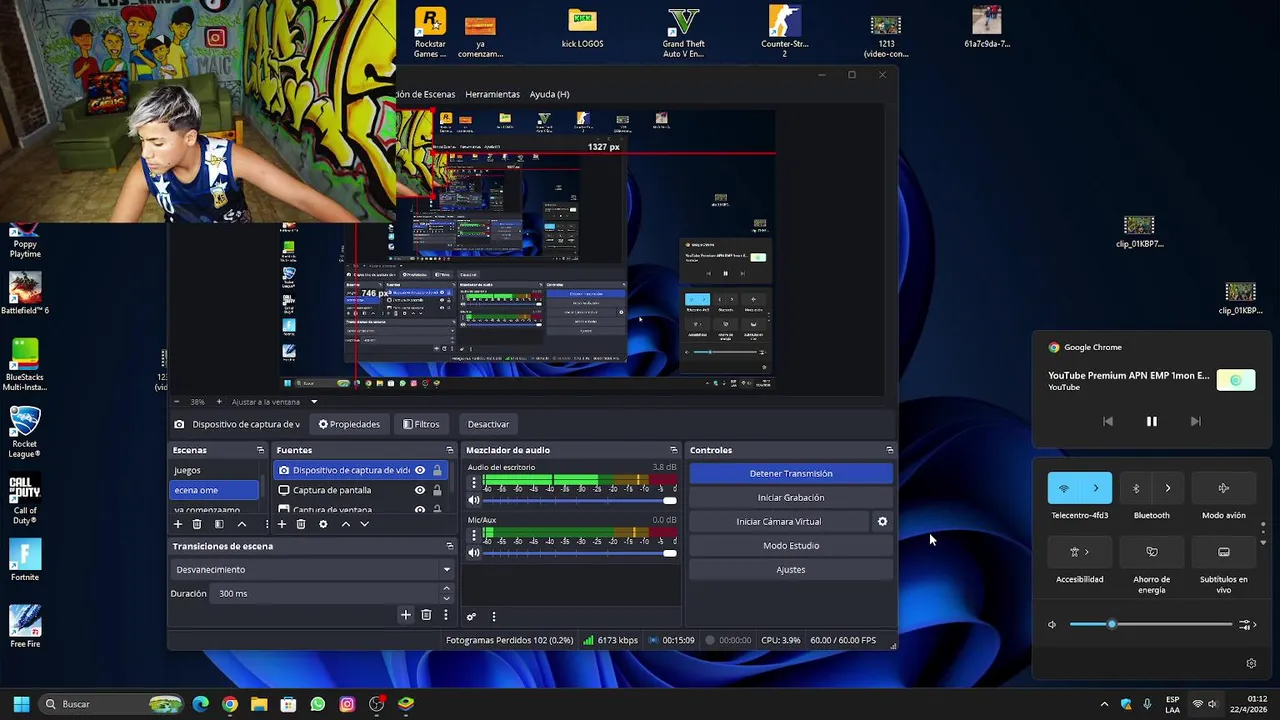Open BlueStacks from taskbar
Image resolution: width=1280 pixels, height=720 pixels.
coord(405,704)
